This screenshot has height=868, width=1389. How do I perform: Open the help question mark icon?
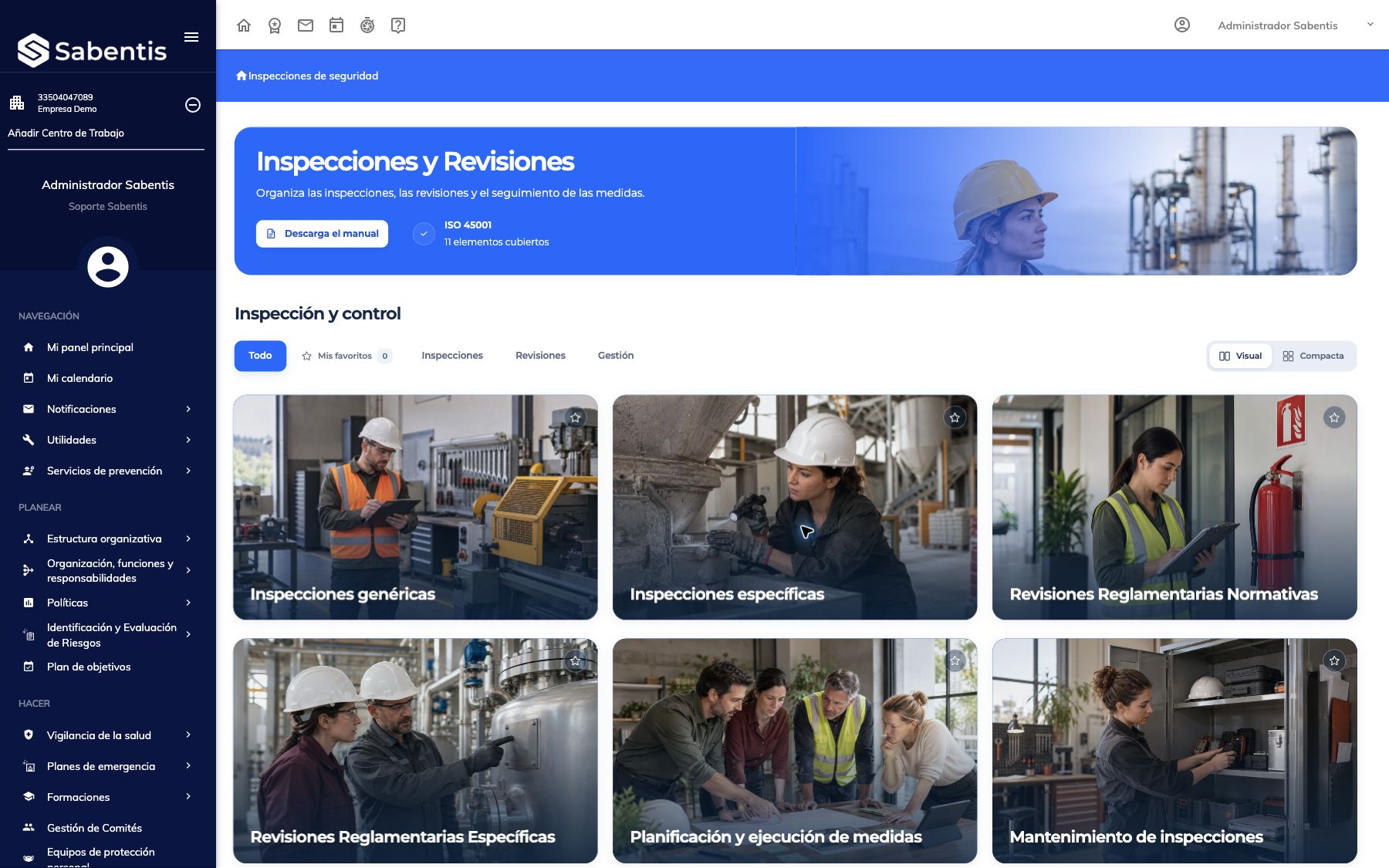398,25
